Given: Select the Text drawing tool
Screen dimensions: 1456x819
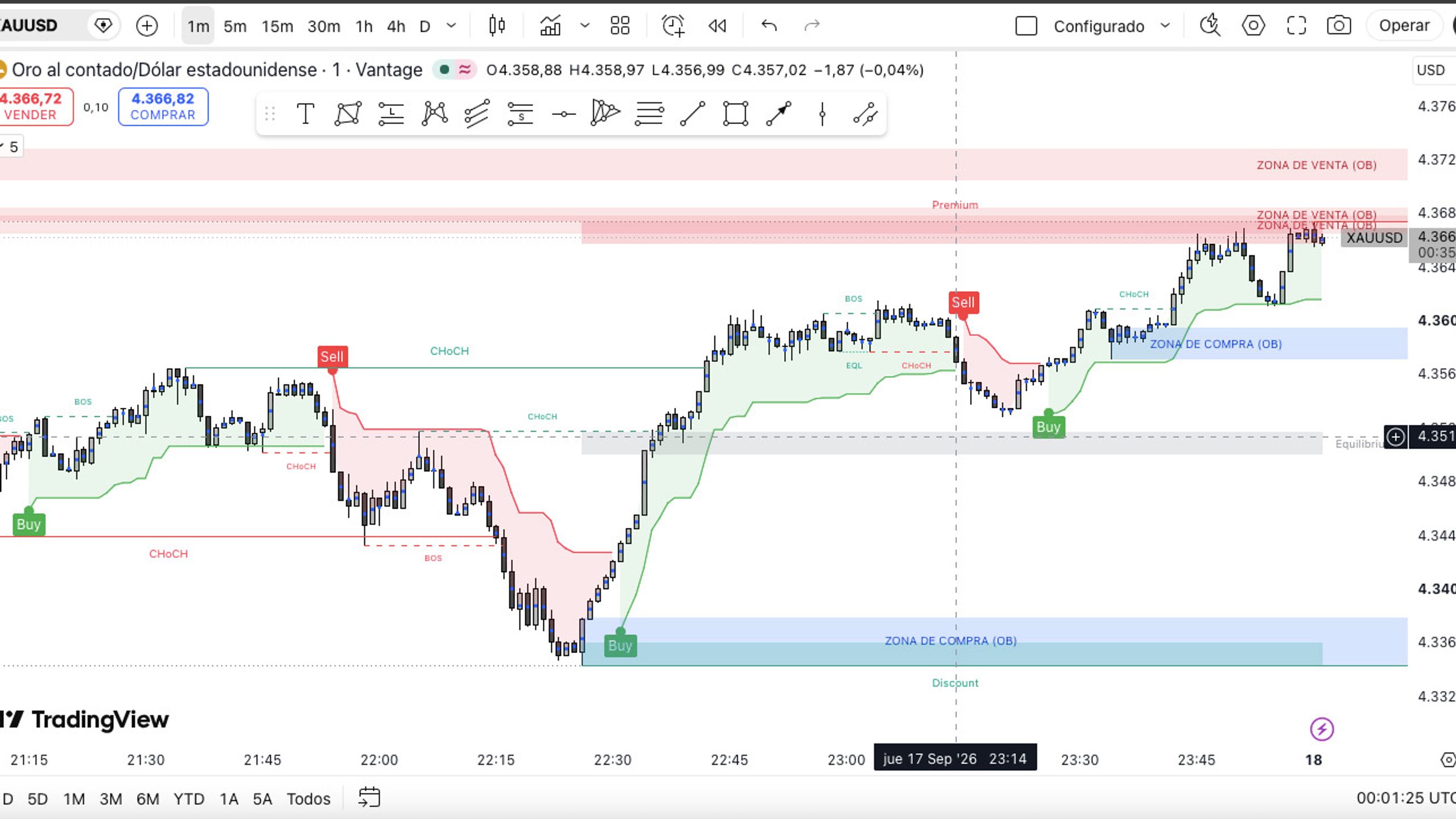Looking at the screenshot, I should [306, 114].
